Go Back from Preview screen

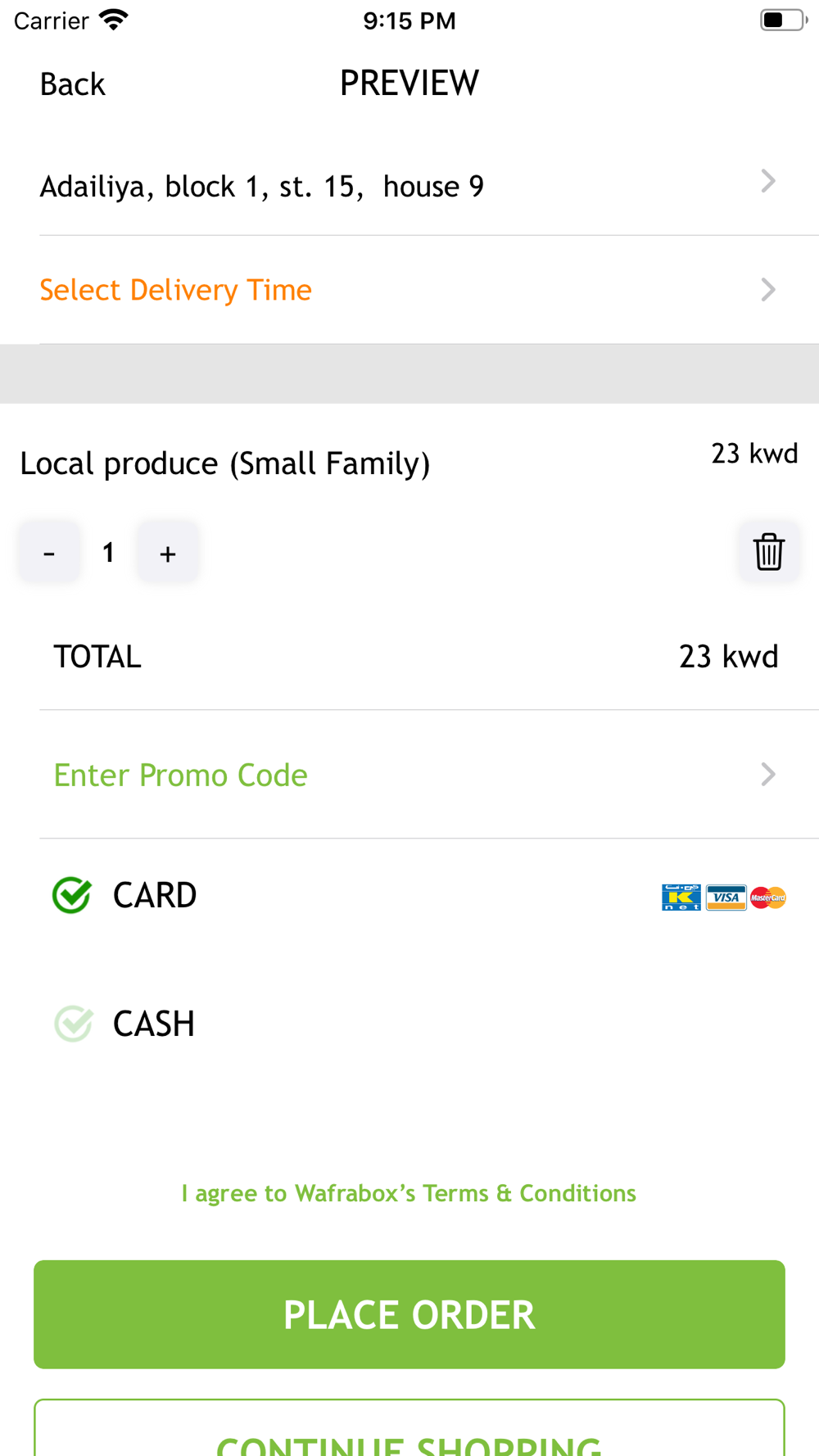coord(73,84)
